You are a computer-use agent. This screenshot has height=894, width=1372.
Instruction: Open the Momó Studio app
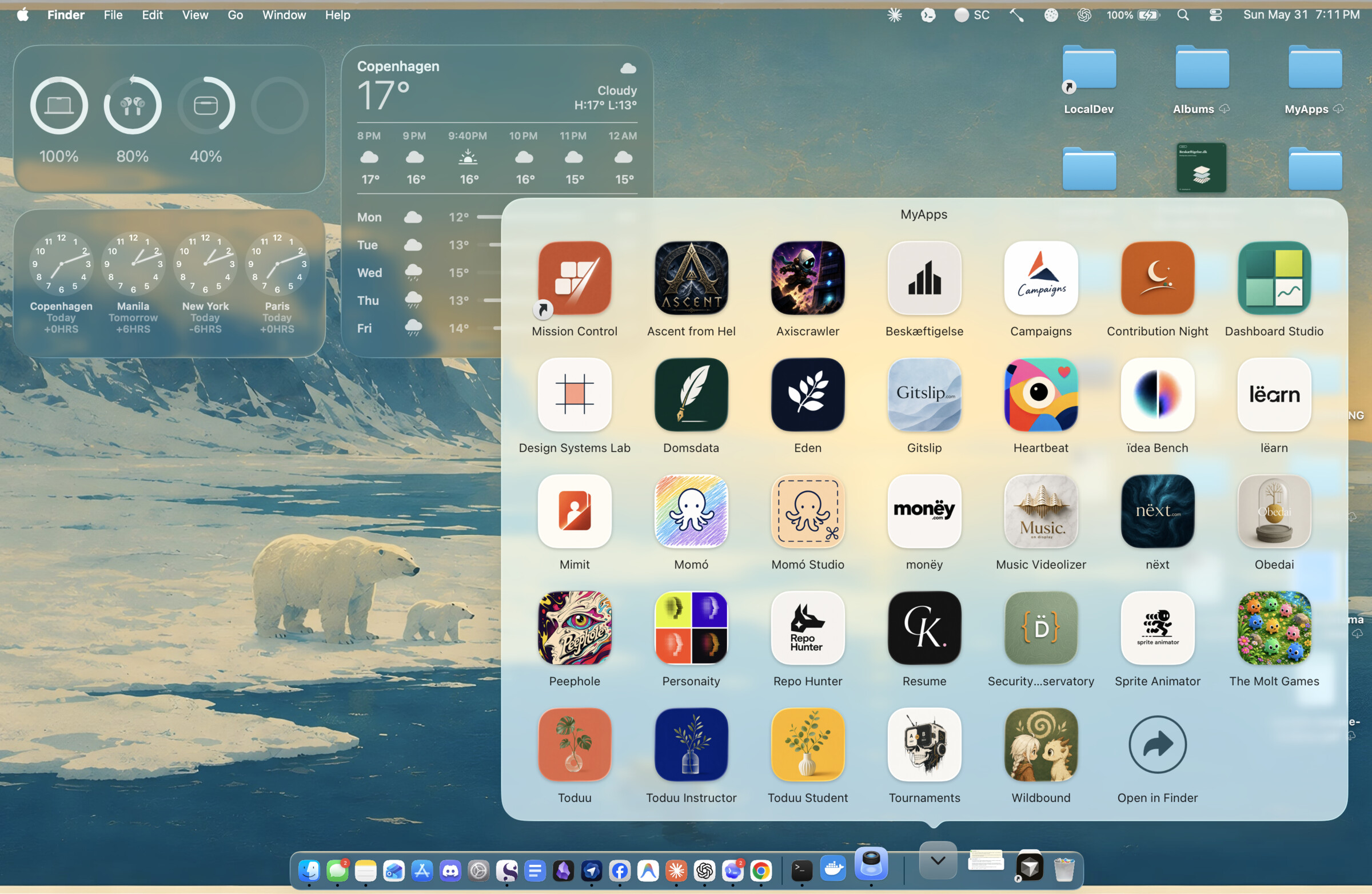click(808, 511)
